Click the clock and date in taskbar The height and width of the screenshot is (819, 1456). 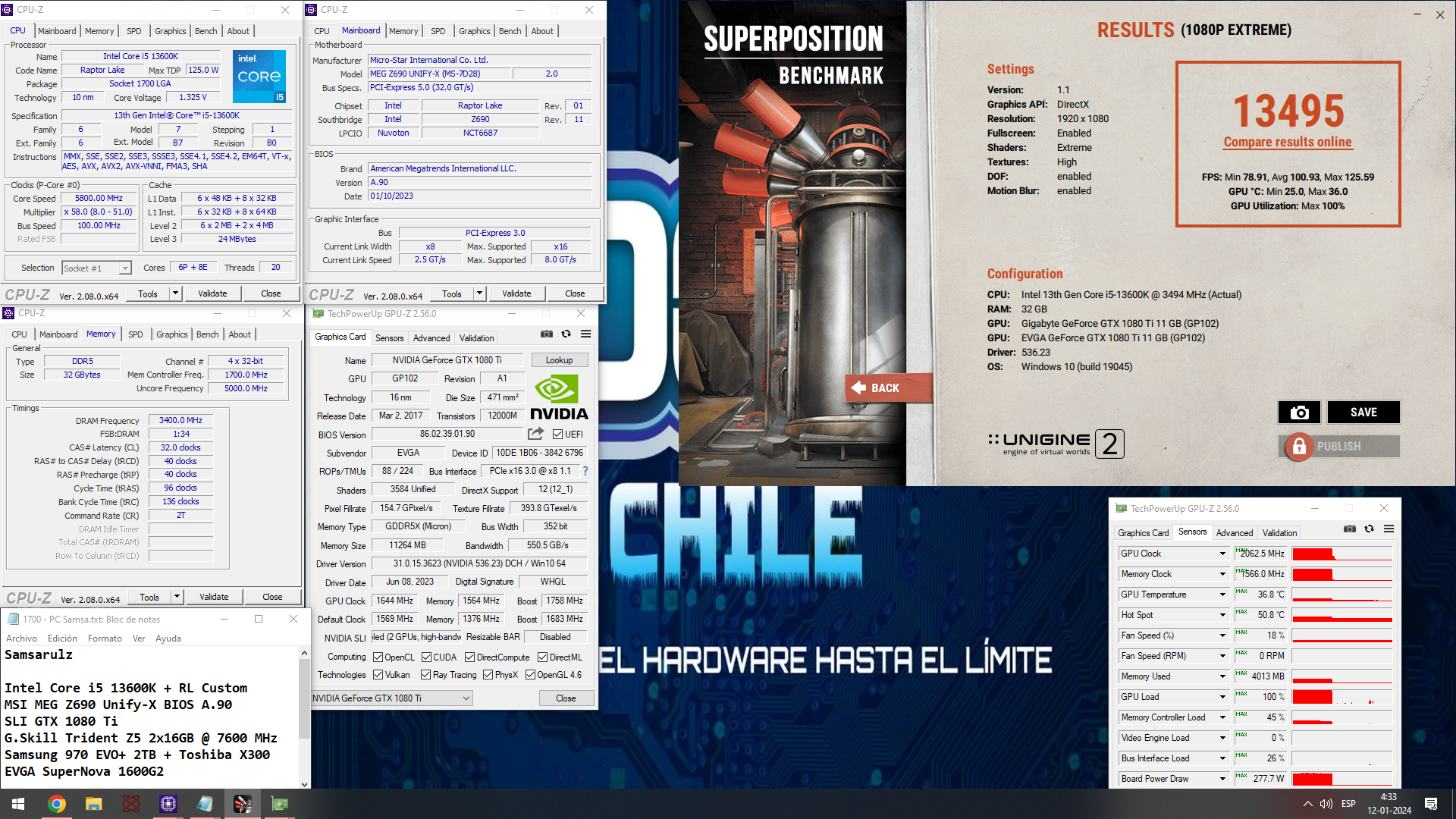1389,804
